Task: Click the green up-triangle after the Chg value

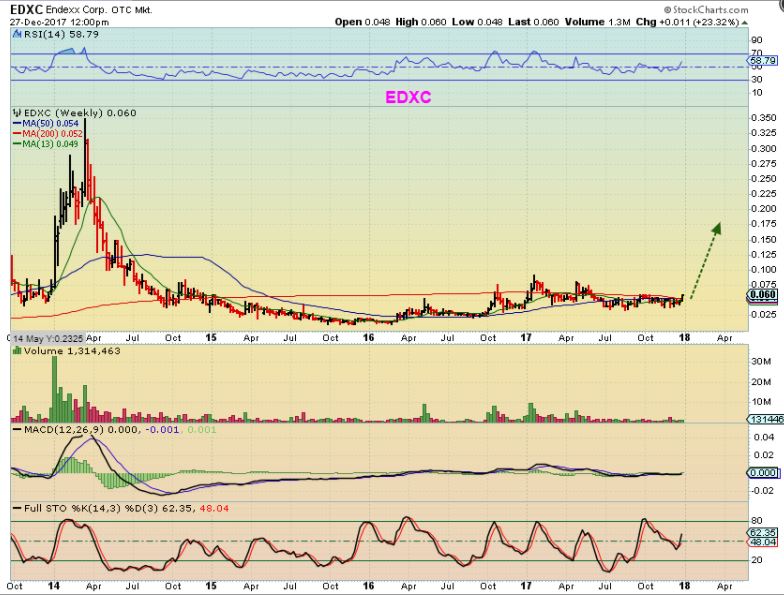Action: pos(745,22)
